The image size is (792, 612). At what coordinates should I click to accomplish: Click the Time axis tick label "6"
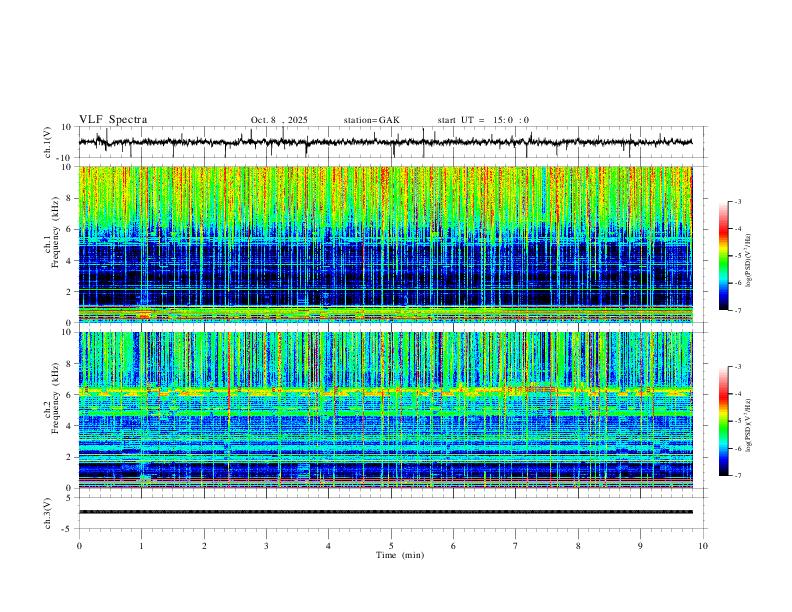[453, 546]
